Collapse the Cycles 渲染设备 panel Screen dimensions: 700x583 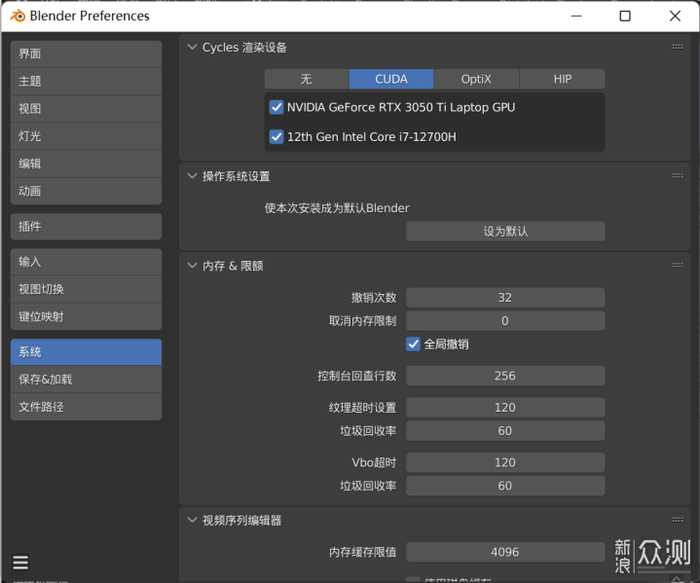193,47
